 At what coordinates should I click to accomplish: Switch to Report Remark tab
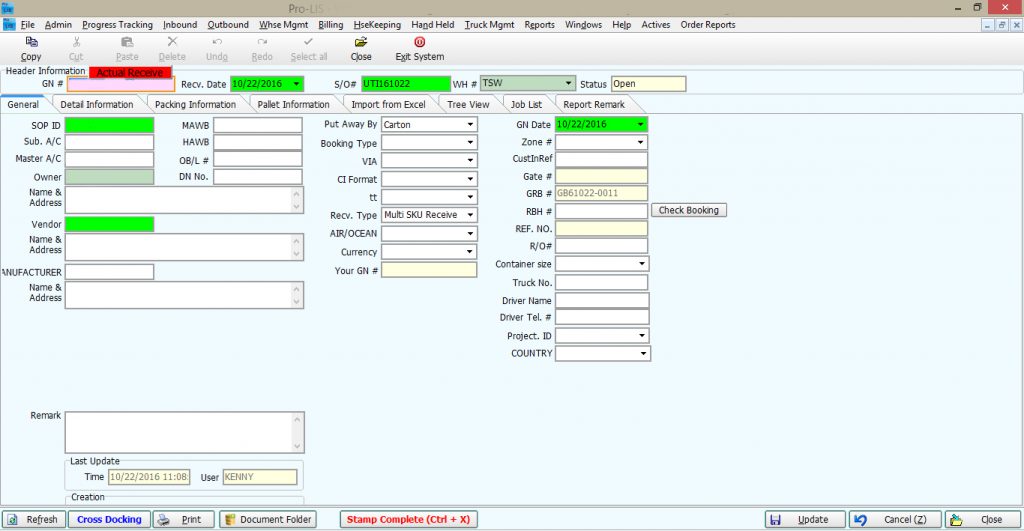594,105
